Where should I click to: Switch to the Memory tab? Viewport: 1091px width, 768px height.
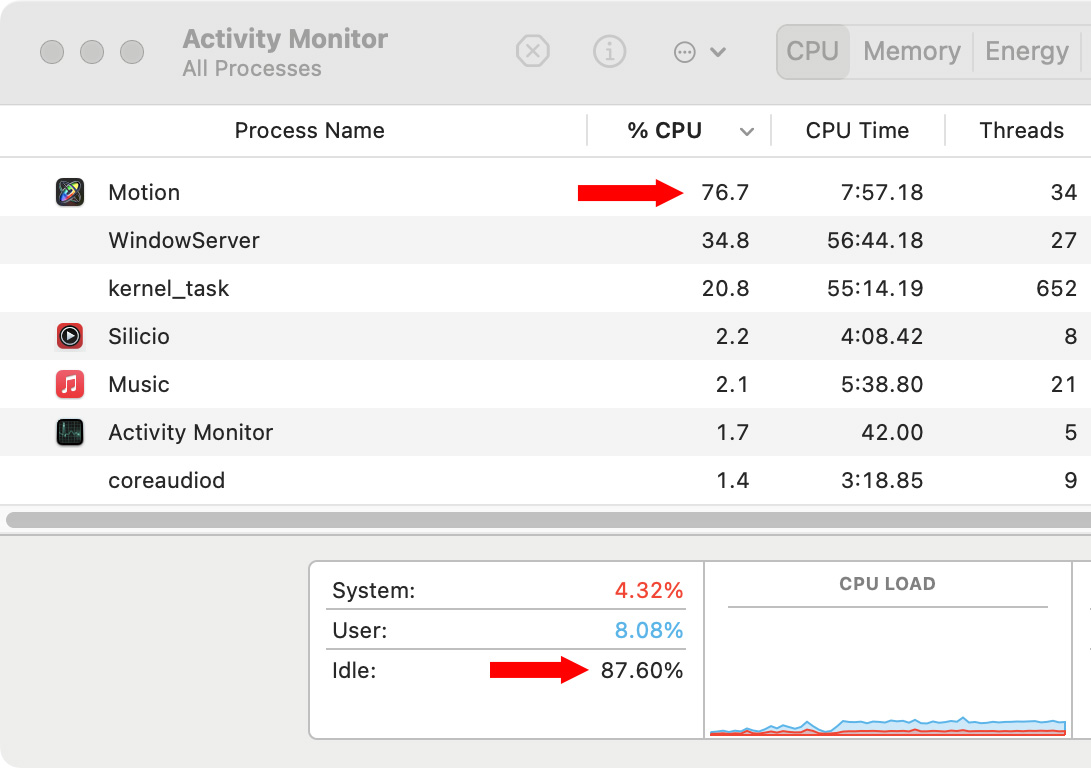[x=911, y=51]
